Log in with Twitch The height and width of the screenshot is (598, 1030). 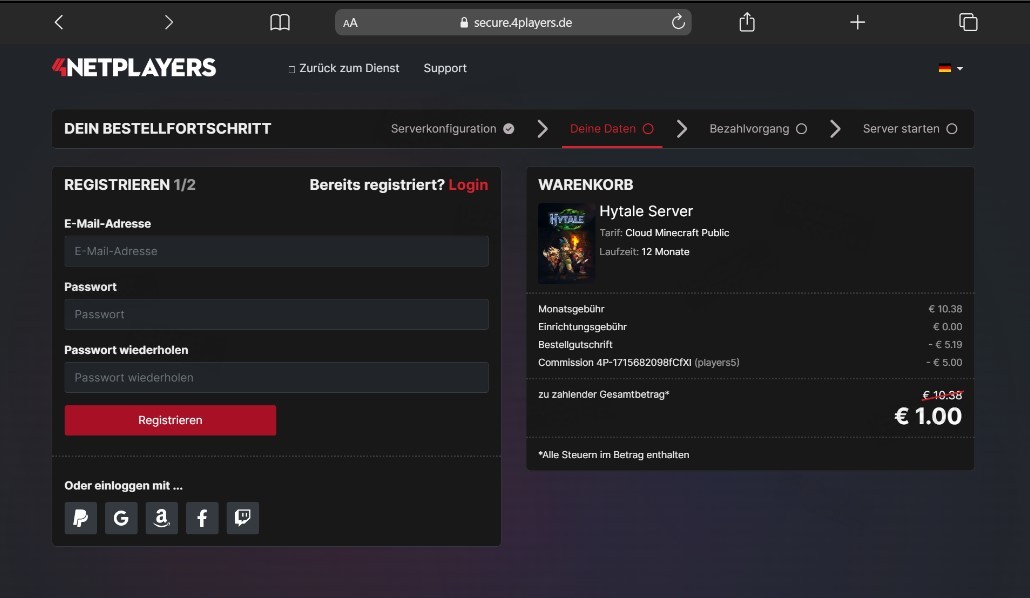[x=242, y=518]
